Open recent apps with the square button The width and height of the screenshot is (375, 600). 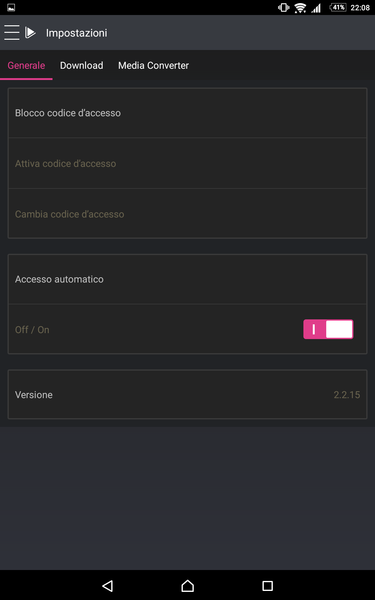click(267, 585)
